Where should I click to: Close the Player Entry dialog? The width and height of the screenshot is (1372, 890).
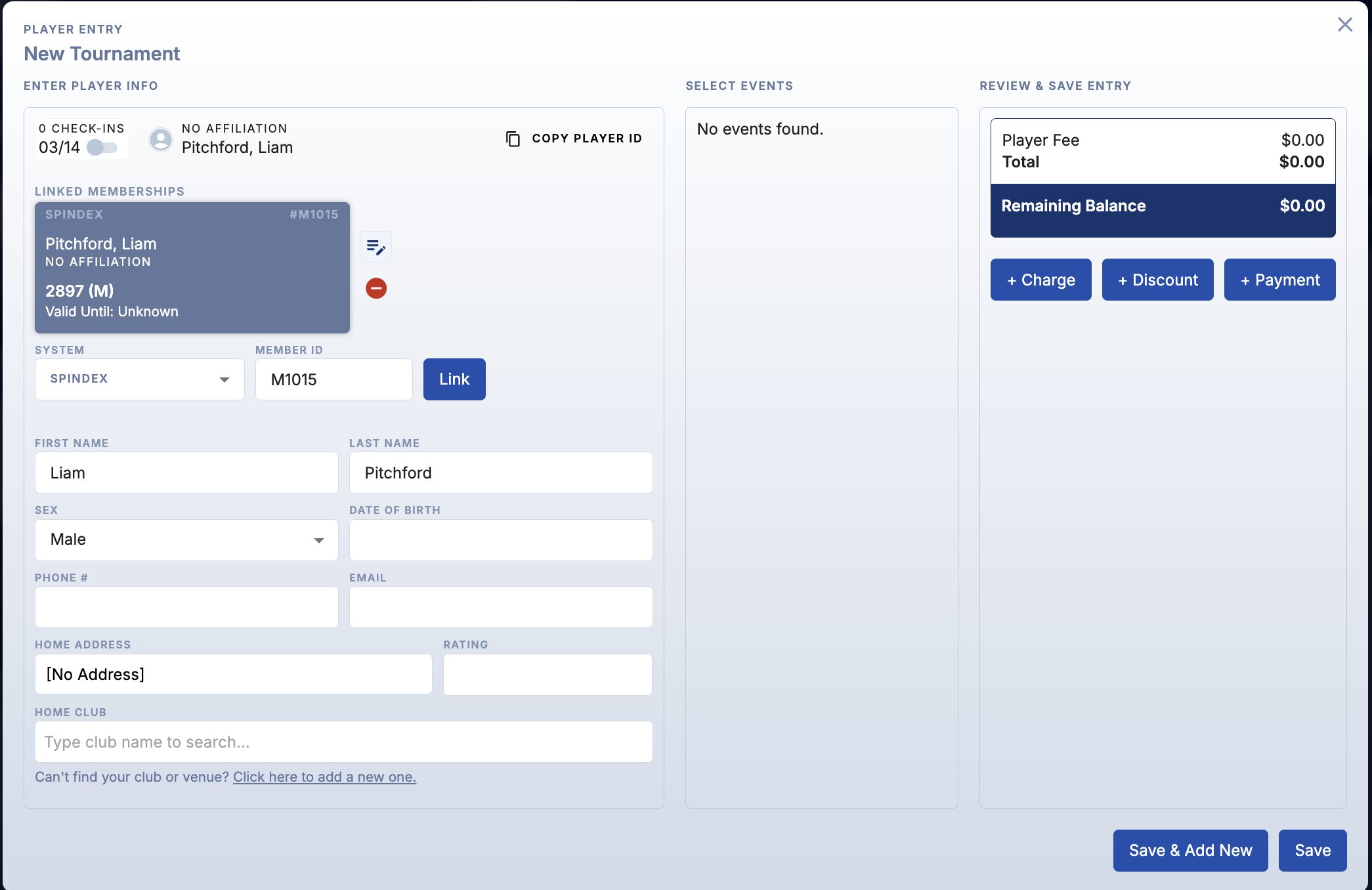pos(1344,24)
